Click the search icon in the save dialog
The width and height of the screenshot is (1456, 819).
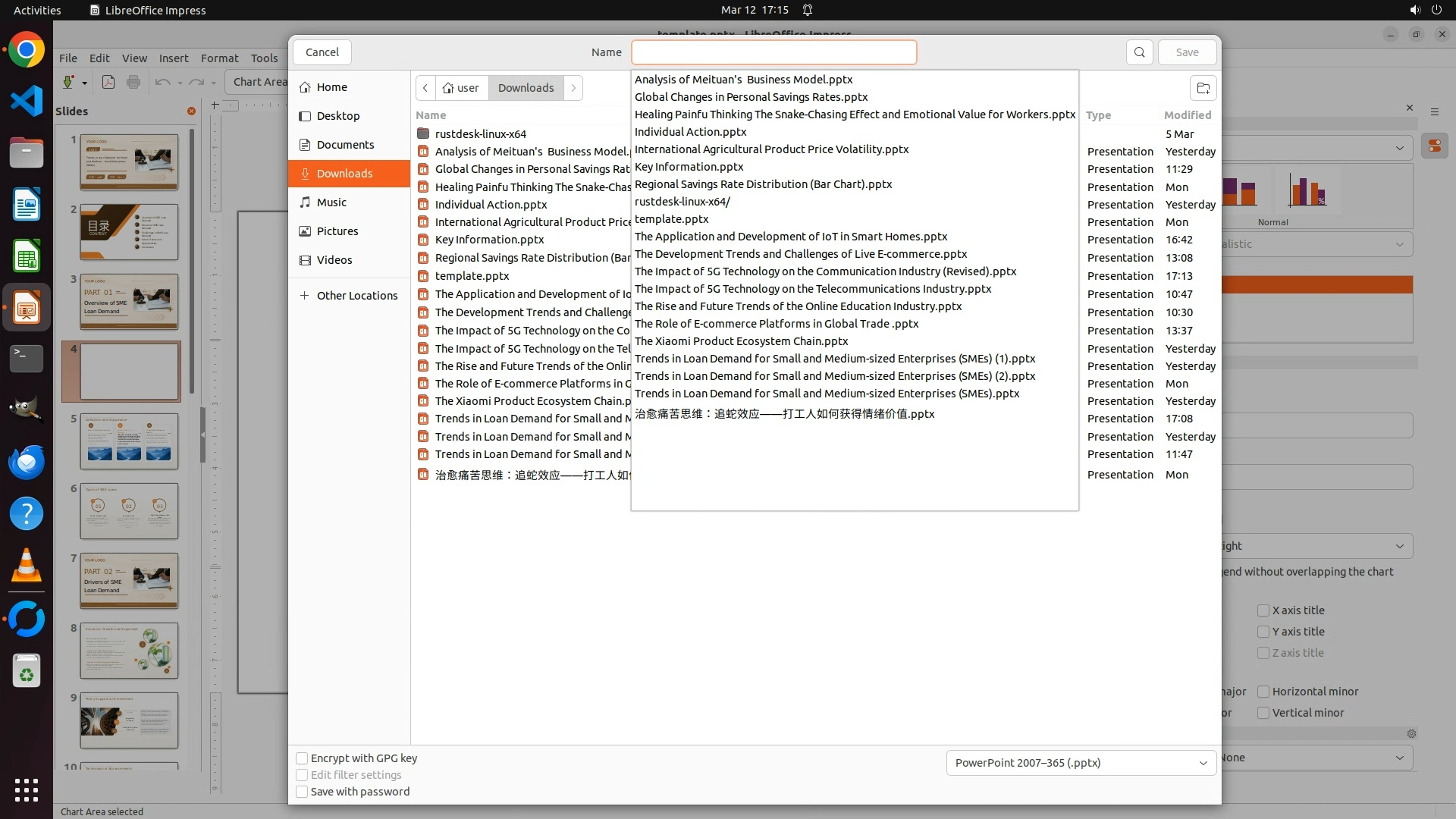tap(1139, 52)
